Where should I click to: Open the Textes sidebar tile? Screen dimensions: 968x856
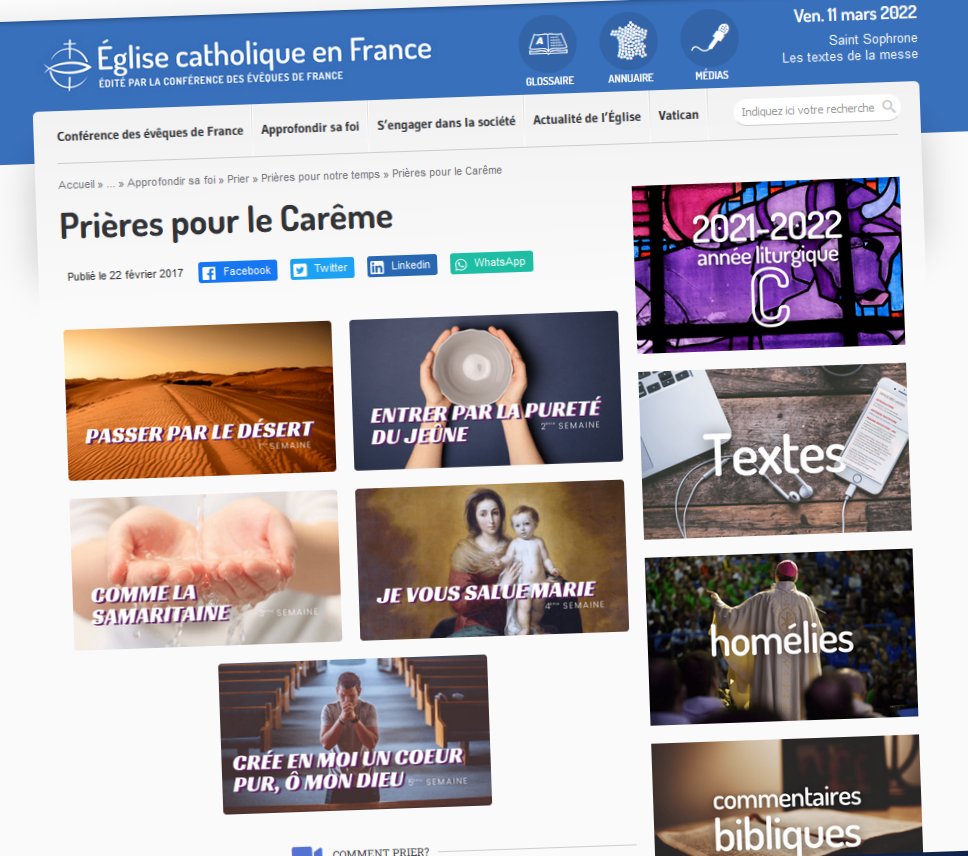click(775, 451)
